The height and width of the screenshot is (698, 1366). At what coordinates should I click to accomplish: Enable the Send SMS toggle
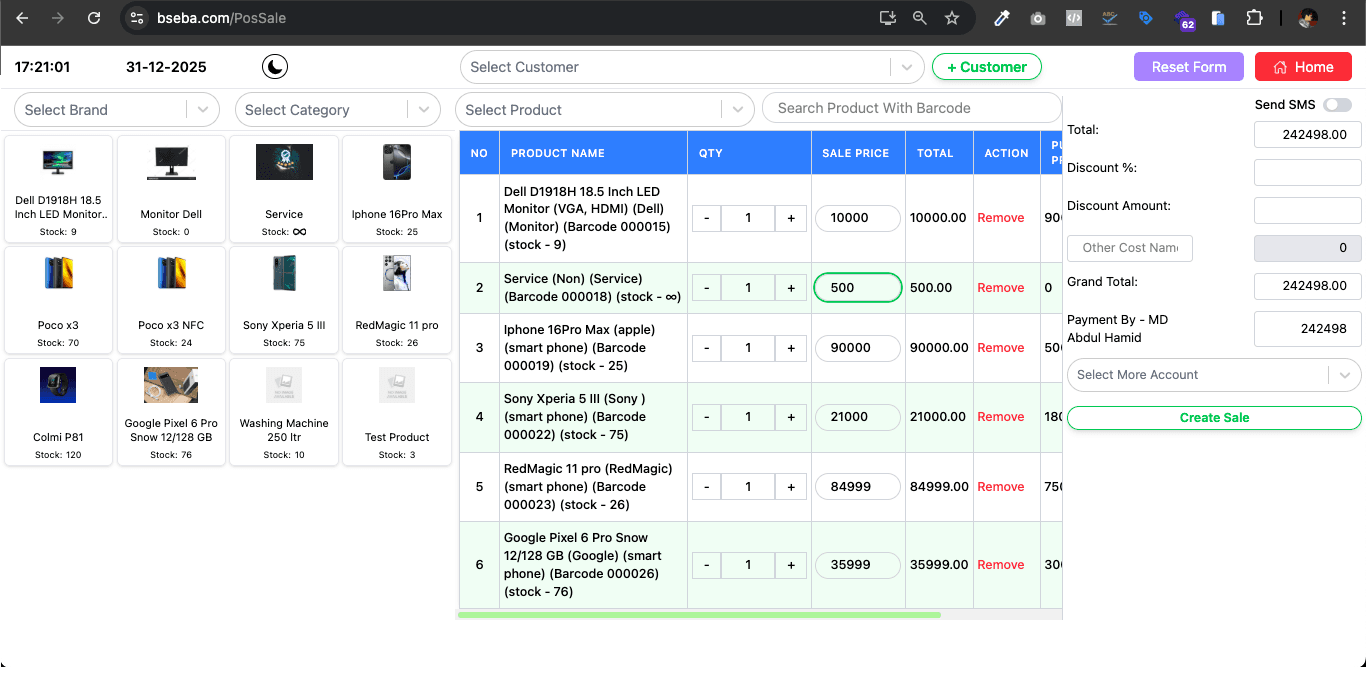(1336, 105)
